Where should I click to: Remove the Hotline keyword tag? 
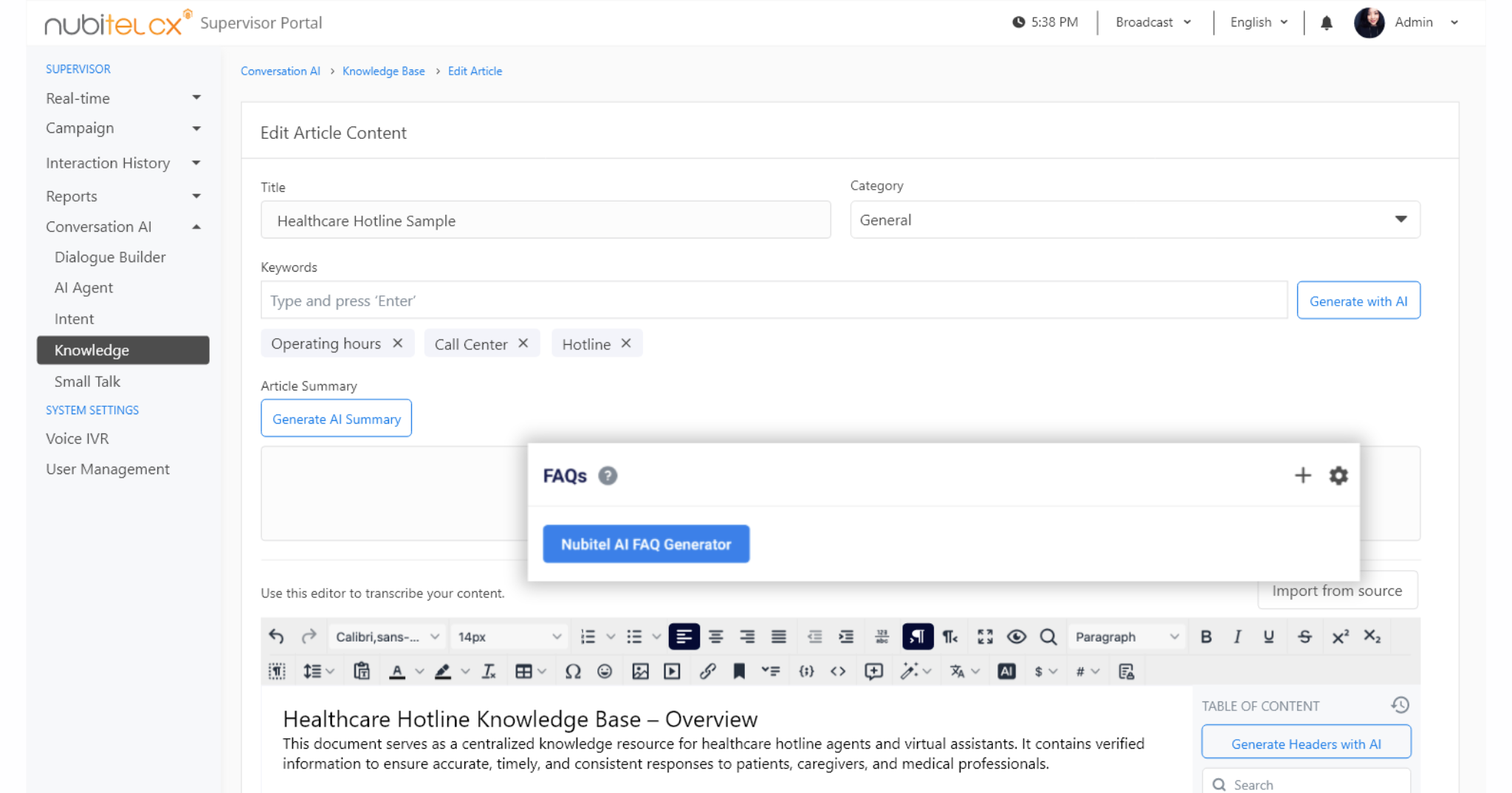[625, 343]
